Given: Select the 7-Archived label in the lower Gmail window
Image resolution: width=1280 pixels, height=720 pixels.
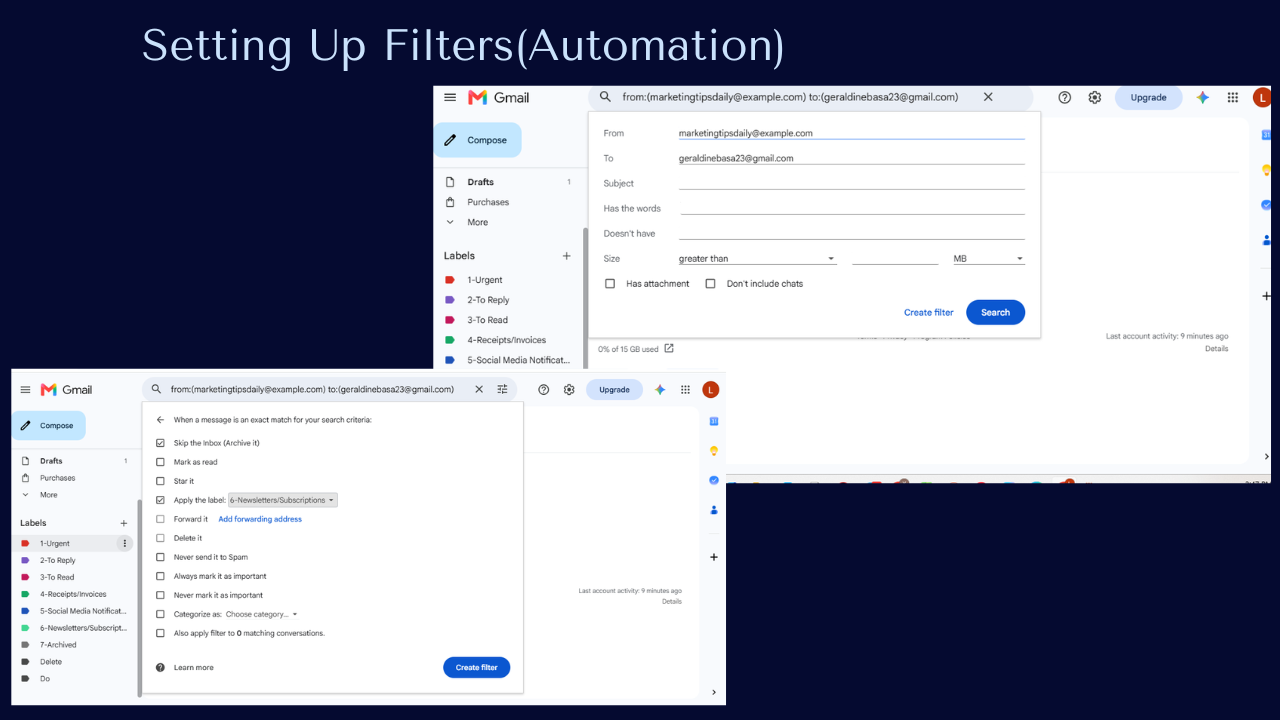Looking at the screenshot, I should coord(58,645).
